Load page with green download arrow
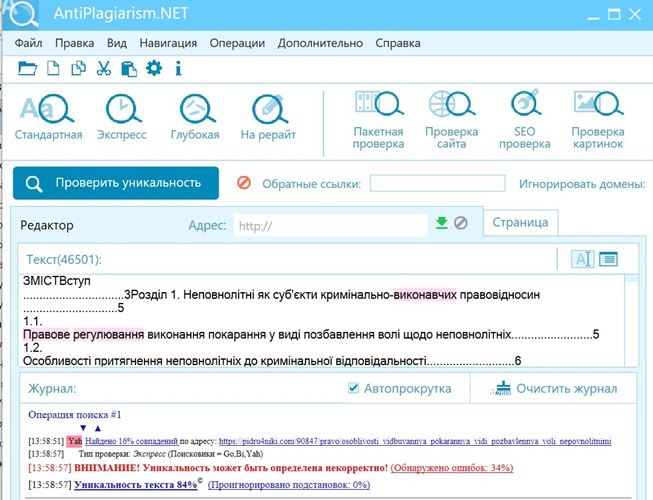This screenshot has width=653, height=500. [441, 223]
